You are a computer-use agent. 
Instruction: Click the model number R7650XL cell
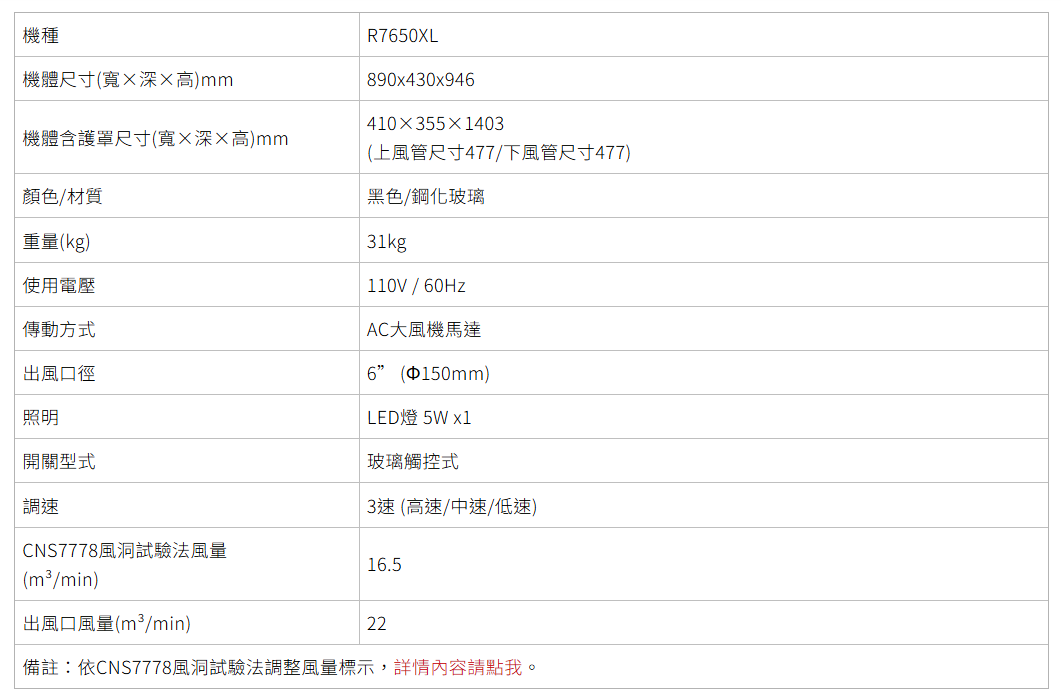coord(403,36)
